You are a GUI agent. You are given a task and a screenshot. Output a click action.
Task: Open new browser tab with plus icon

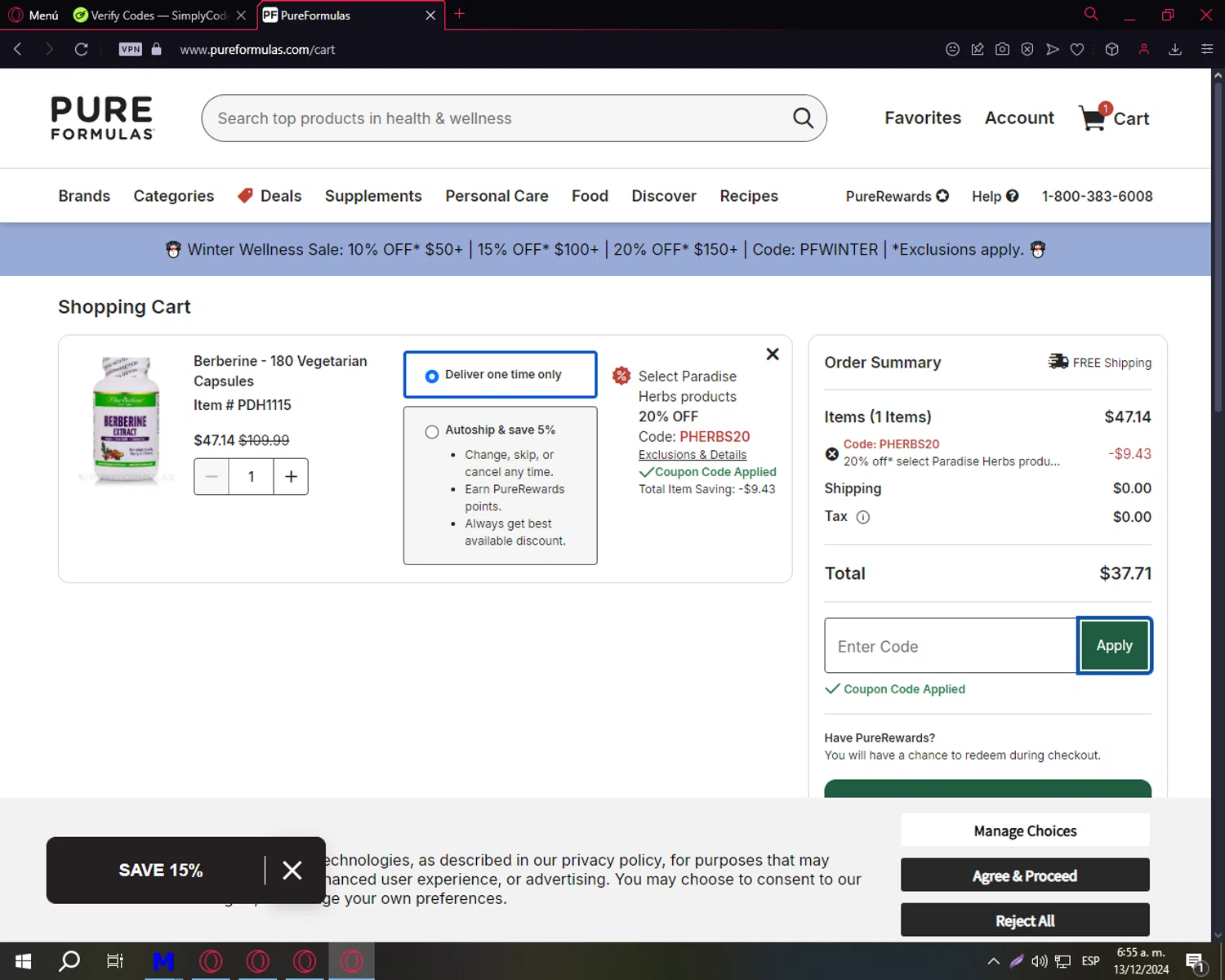[x=459, y=14]
